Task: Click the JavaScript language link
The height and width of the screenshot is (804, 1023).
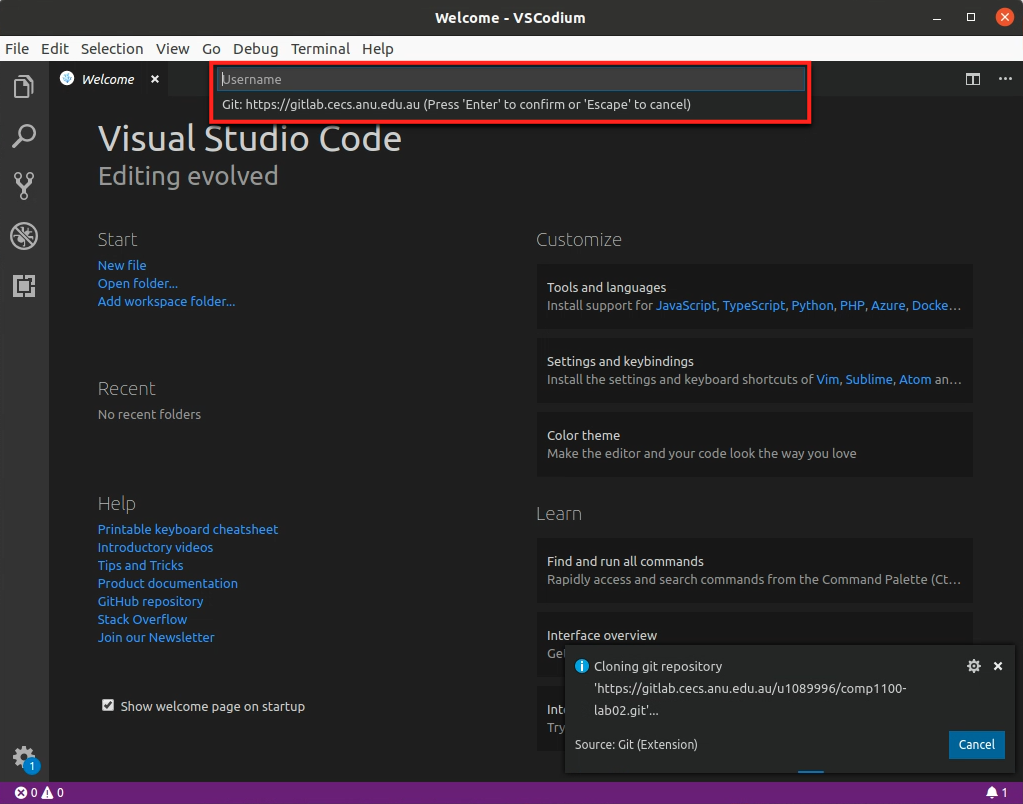Action: [x=686, y=305]
